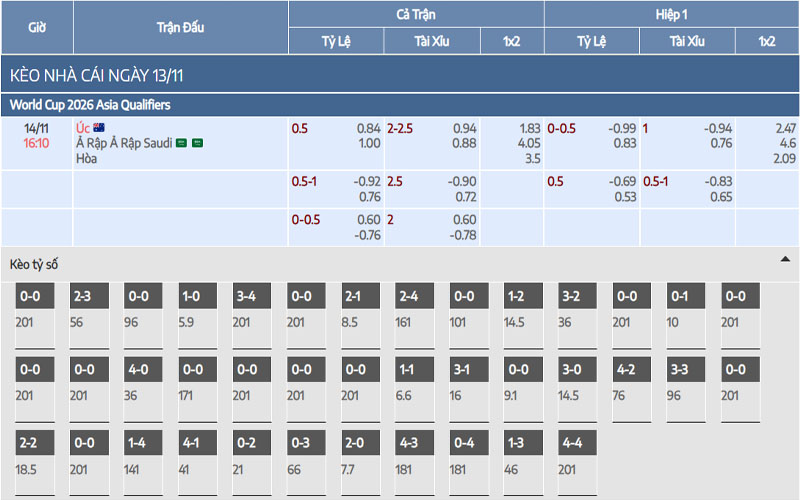
Task: Collapse the Kèo tỷ số section arrow
Action: coord(785,259)
